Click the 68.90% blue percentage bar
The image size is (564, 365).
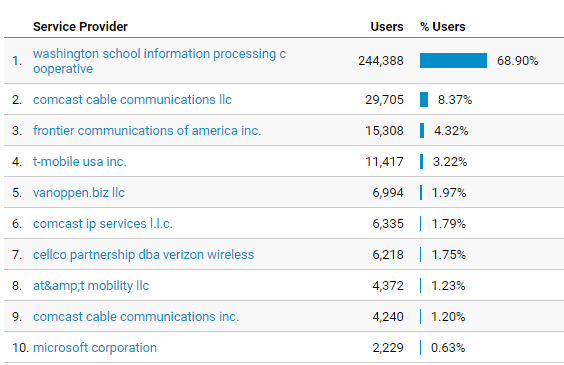click(453, 60)
